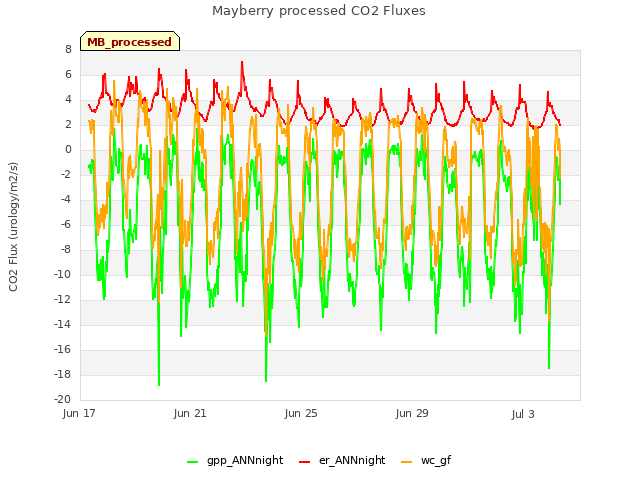Click the y-axis value 4

click(68, 99)
